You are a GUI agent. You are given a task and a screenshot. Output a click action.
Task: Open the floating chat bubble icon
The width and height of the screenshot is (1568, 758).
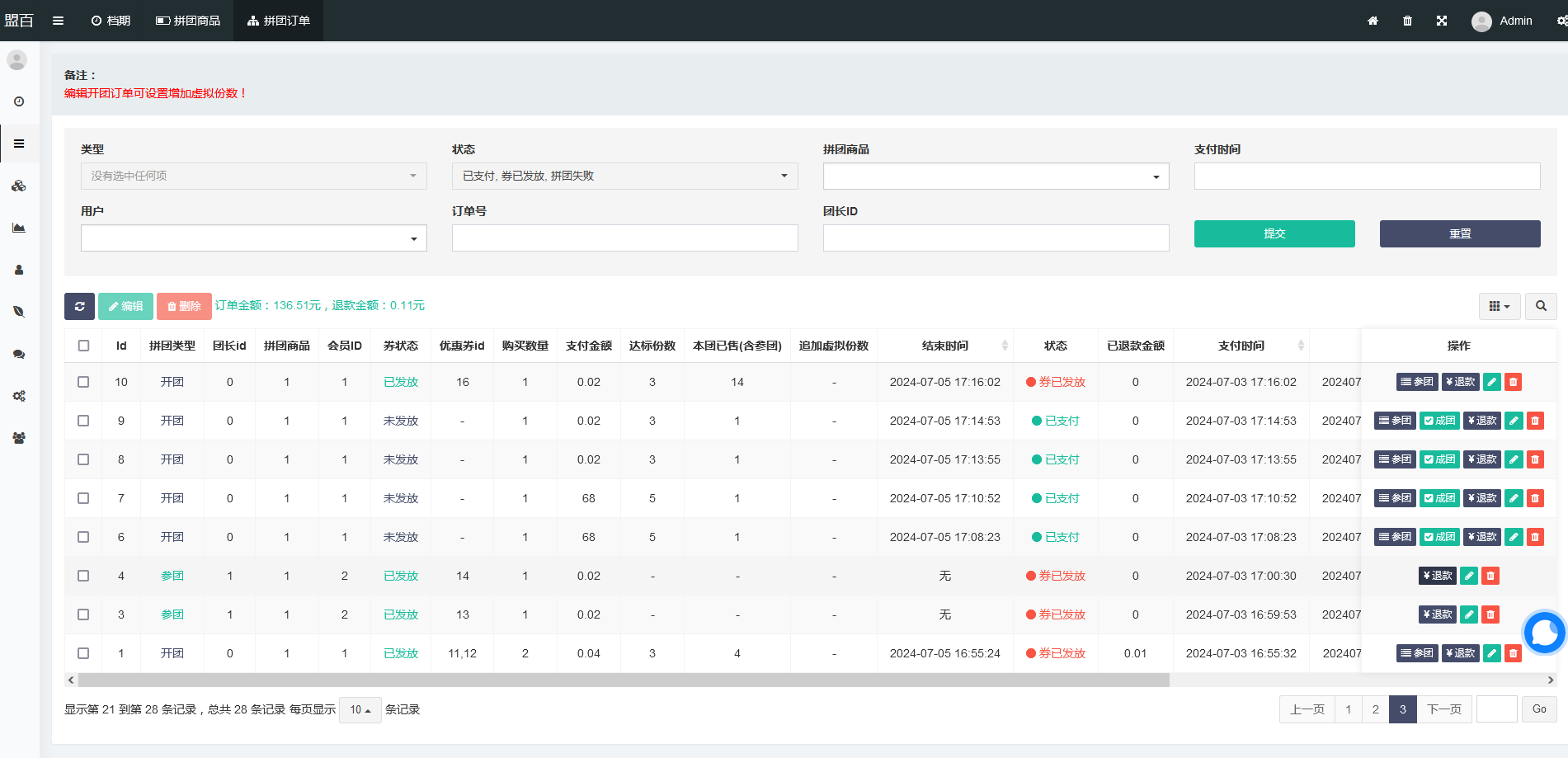(1543, 633)
